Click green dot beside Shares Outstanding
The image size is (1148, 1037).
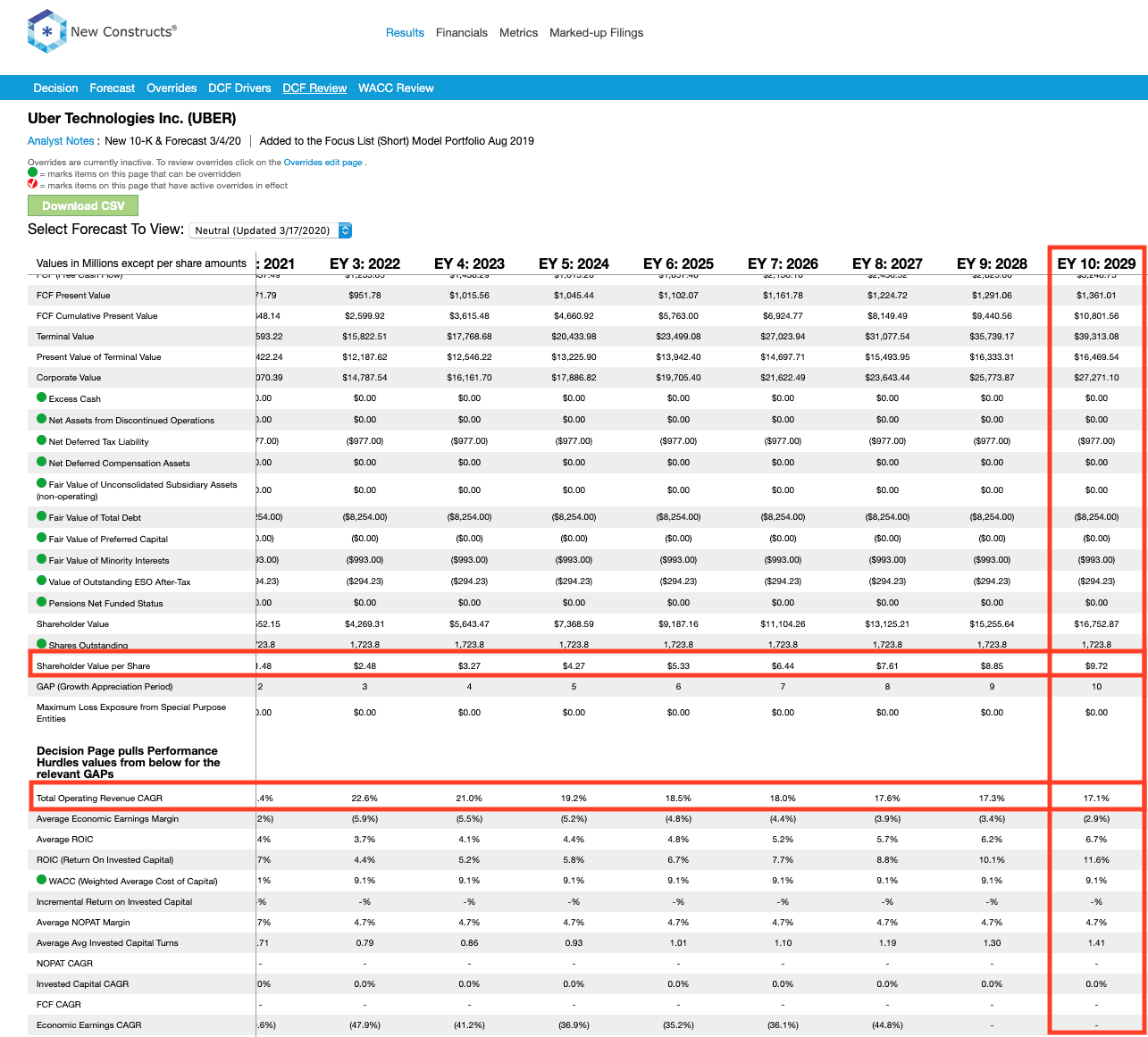click(x=41, y=644)
